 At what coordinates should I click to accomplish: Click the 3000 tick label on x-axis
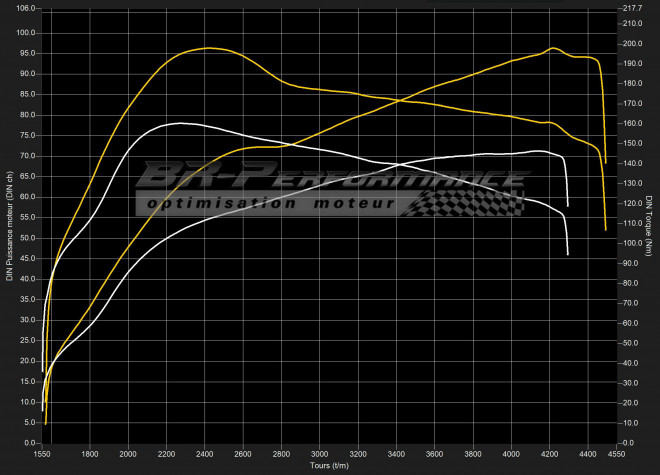(x=320, y=453)
